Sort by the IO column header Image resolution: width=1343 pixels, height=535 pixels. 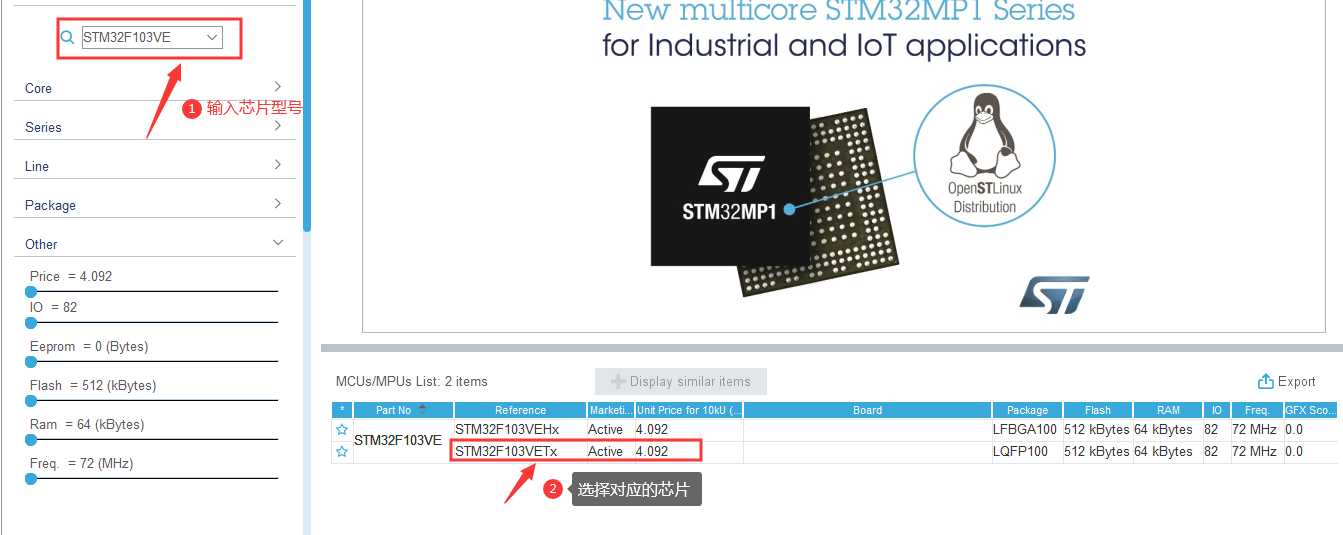point(1216,410)
